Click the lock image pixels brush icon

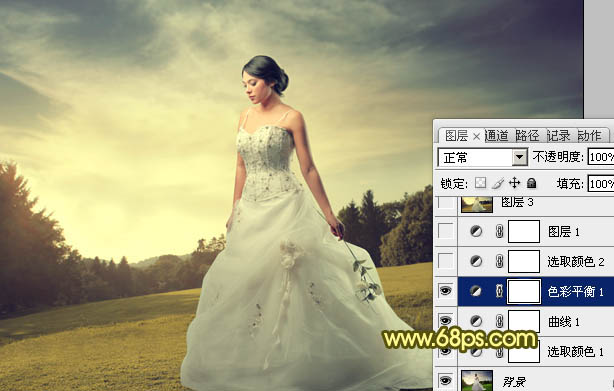(498, 183)
